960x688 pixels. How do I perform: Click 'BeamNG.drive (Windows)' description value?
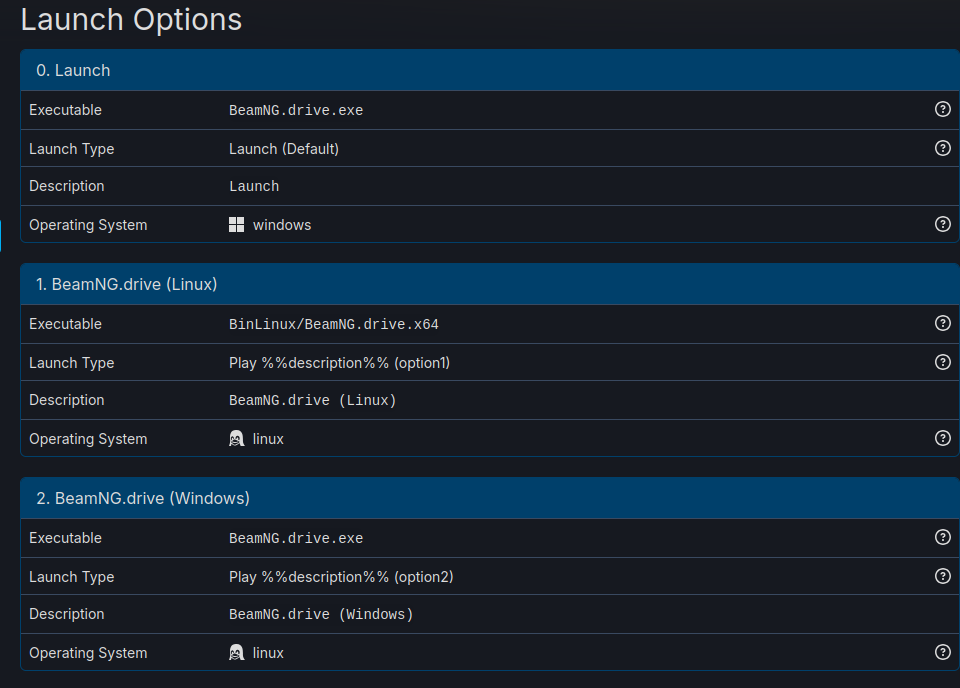click(321, 614)
